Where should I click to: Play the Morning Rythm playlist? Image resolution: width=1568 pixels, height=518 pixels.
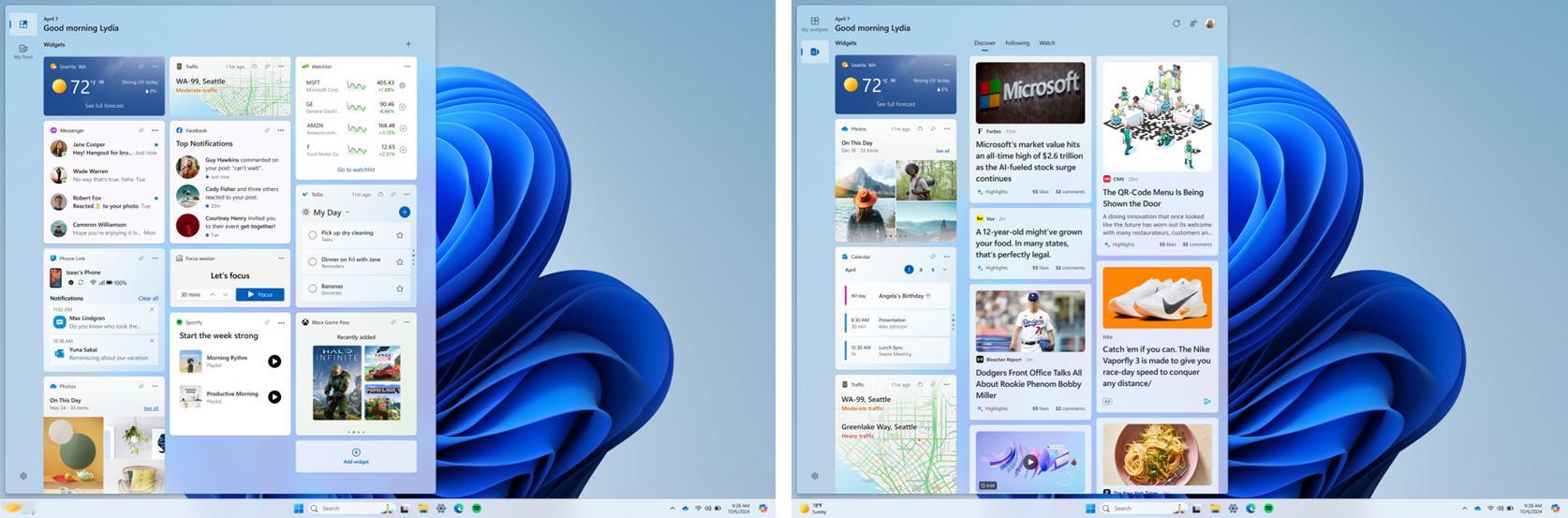point(274,361)
